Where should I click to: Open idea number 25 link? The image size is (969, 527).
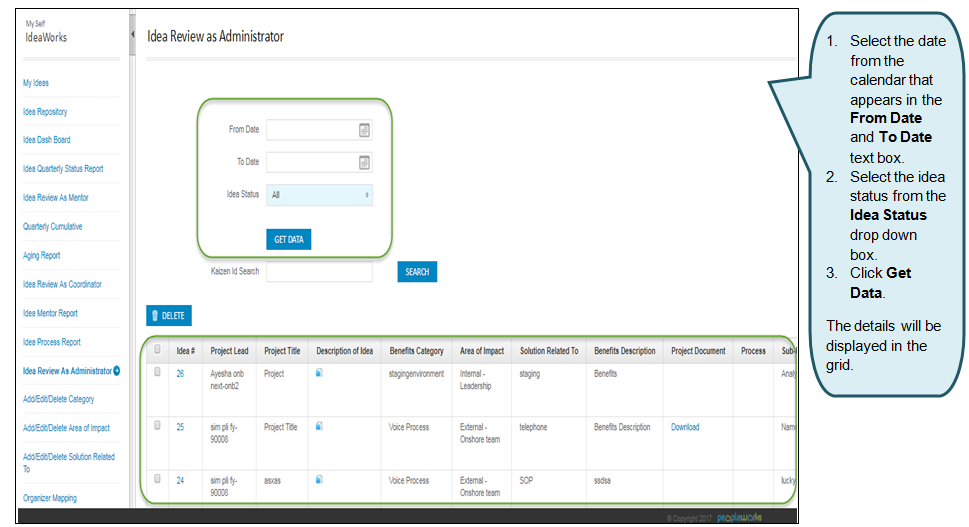pyautogui.click(x=180, y=427)
